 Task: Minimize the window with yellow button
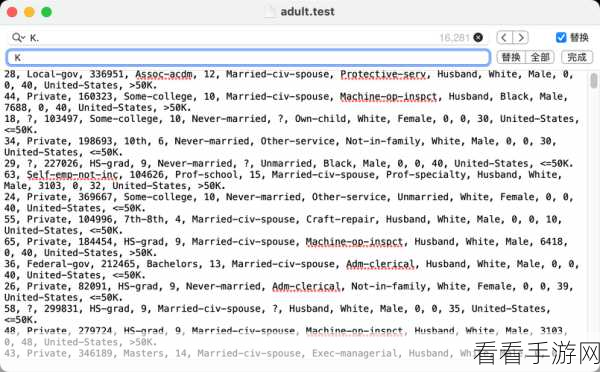[29, 12]
